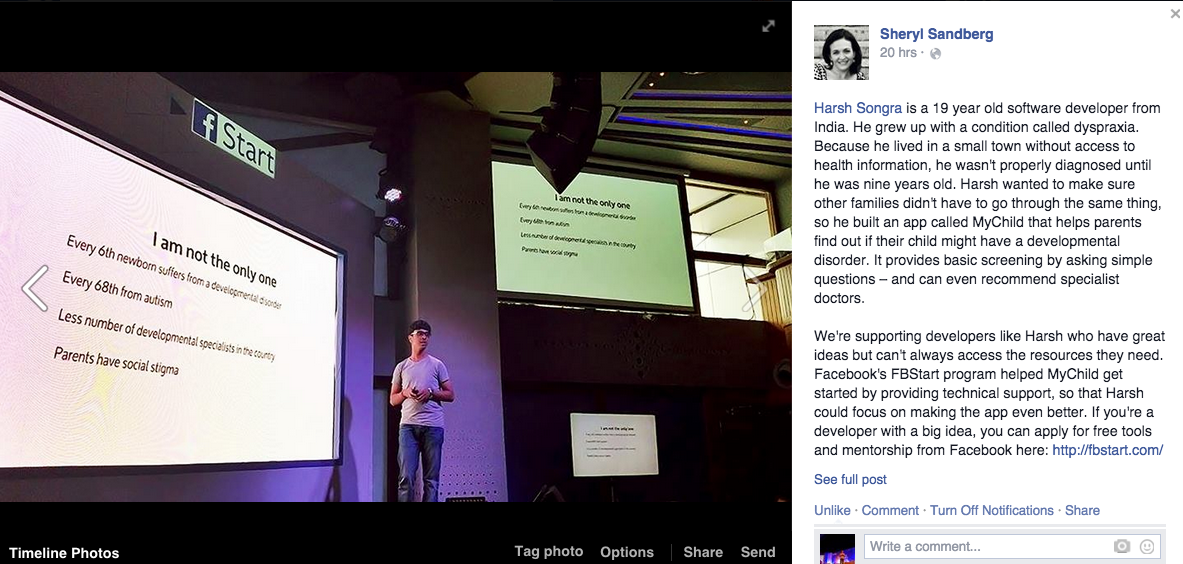This screenshot has height=564, width=1183.
Task: Open the emoji smiley picker
Action: (x=1147, y=546)
